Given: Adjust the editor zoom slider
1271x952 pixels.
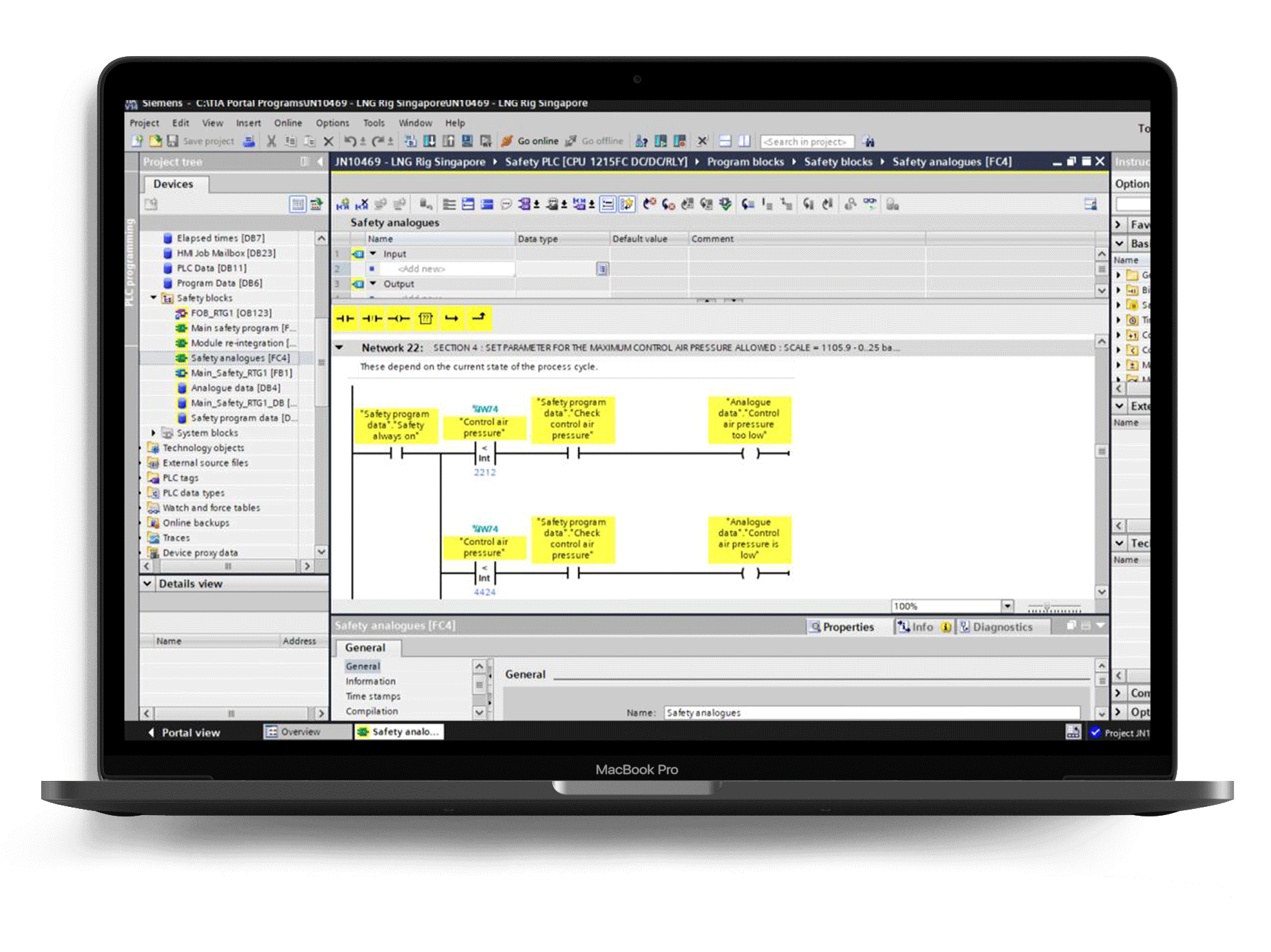Looking at the screenshot, I should pos(1047,606).
